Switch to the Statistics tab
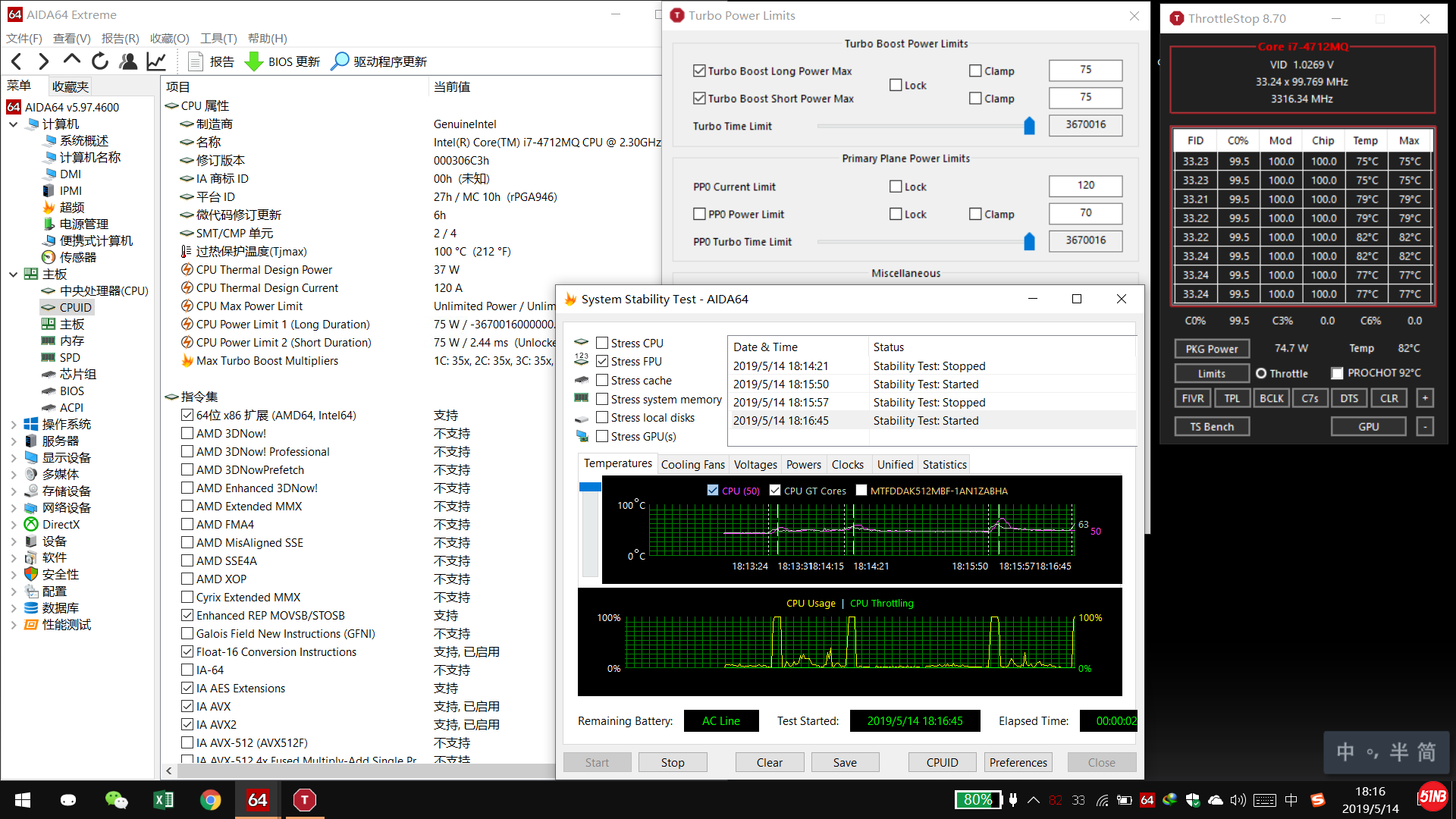 (x=944, y=464)
